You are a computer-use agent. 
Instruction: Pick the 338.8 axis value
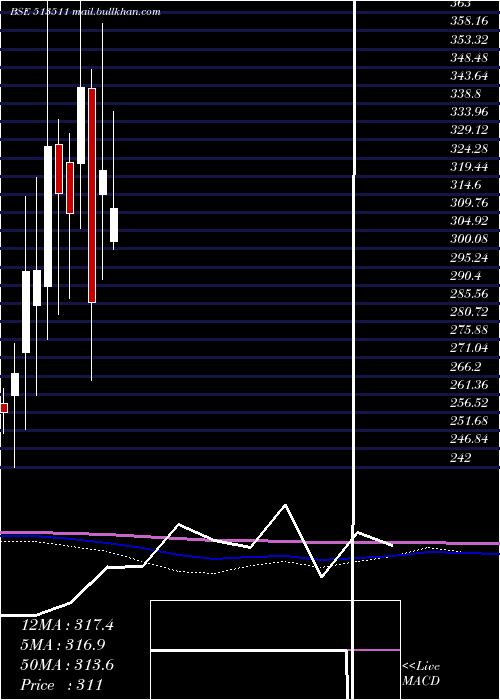[x=465, y=94]
